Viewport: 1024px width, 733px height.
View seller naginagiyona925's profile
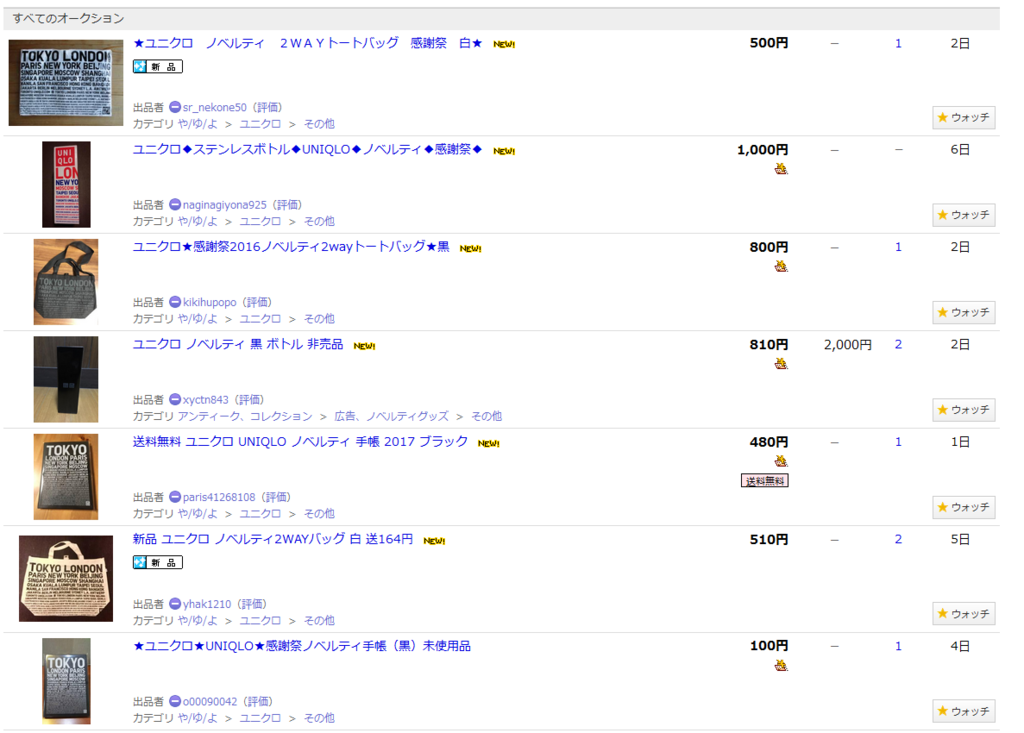pos(225,204)
